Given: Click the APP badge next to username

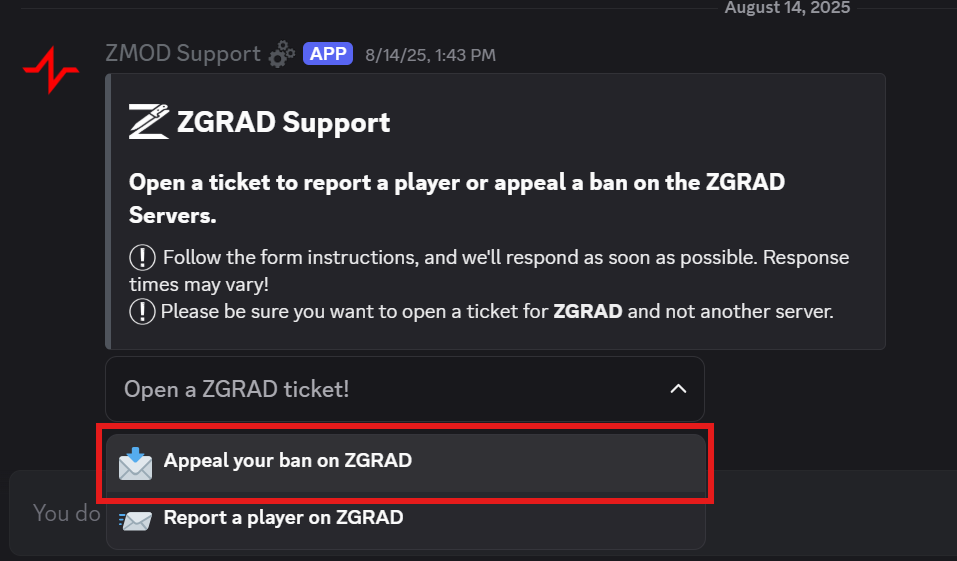Looking at the screenshot, I should click(328, 54).
